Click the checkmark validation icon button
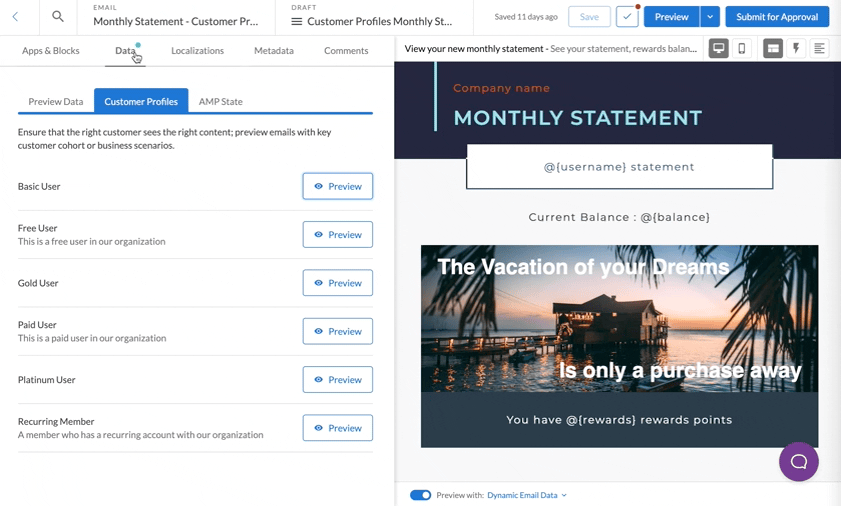The width and height of the screenshot is (841, 506). (627, 17)
